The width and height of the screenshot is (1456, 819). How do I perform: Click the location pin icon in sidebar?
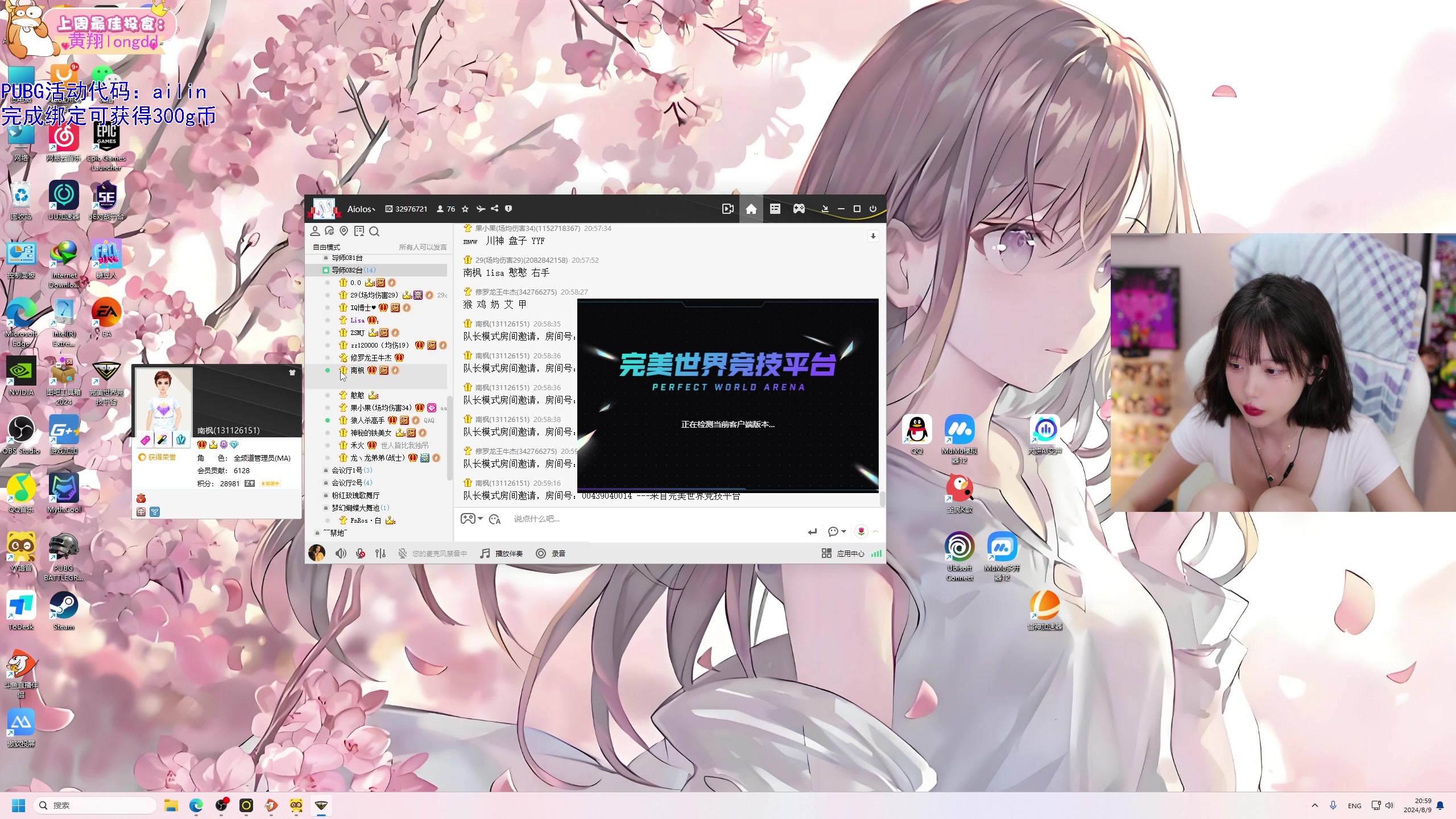[344, 231]
